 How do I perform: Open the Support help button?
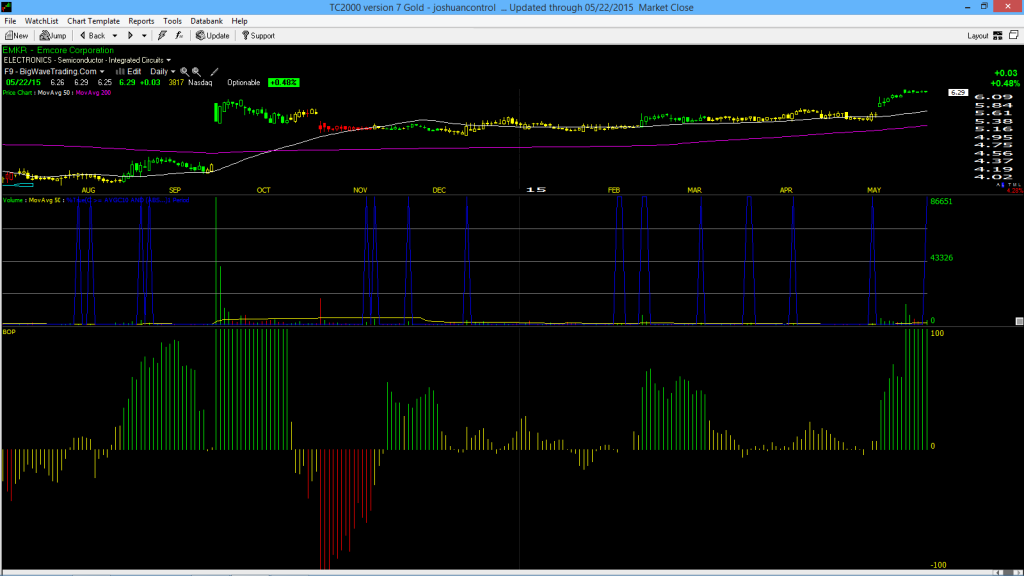259,36
